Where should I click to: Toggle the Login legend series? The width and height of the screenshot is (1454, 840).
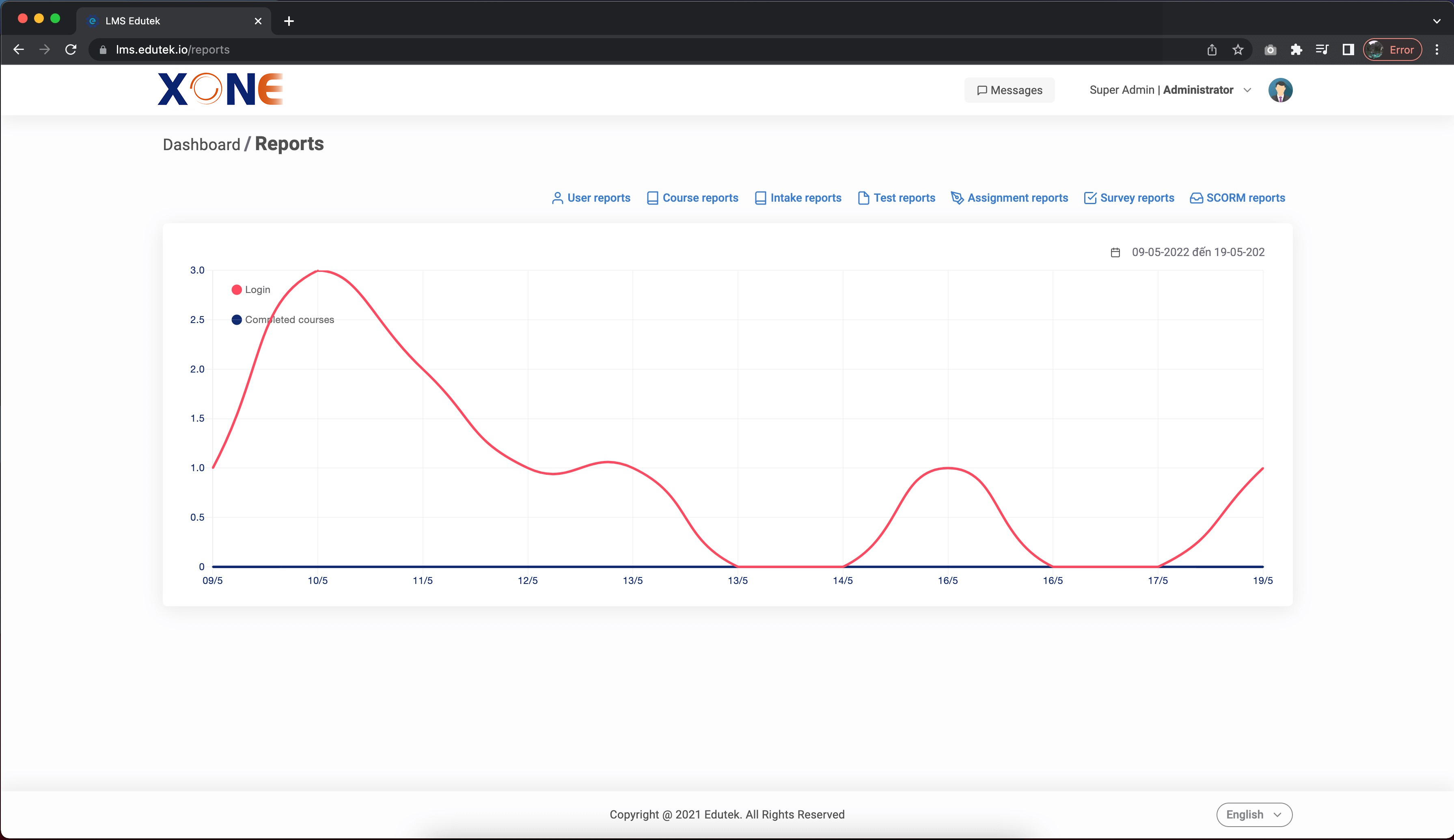(x=250, y=290)
